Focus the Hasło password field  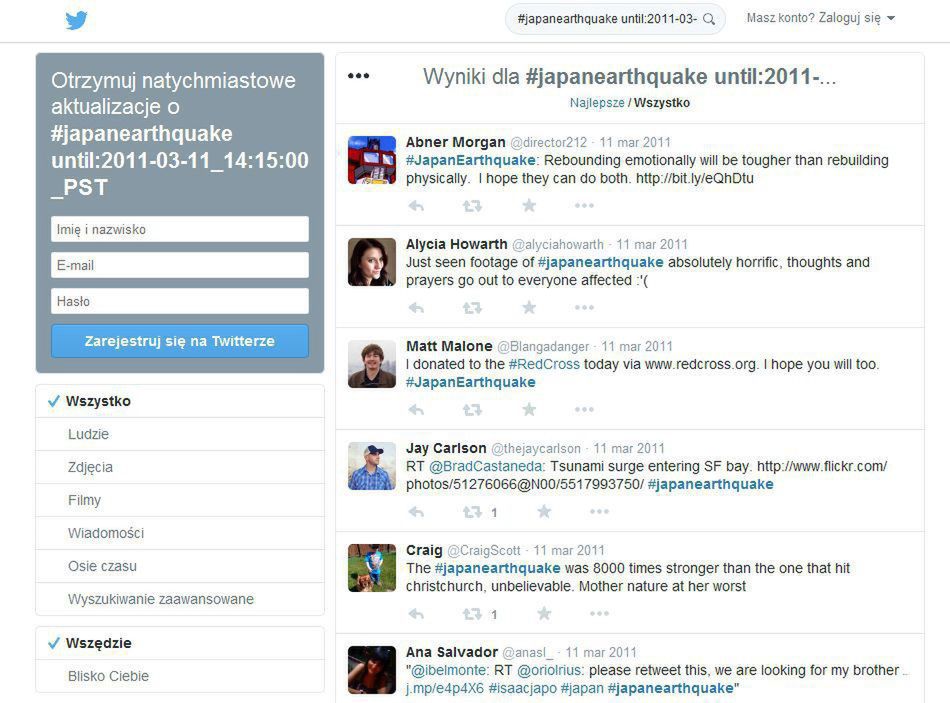pyautogui.click(x=180, y=301)
